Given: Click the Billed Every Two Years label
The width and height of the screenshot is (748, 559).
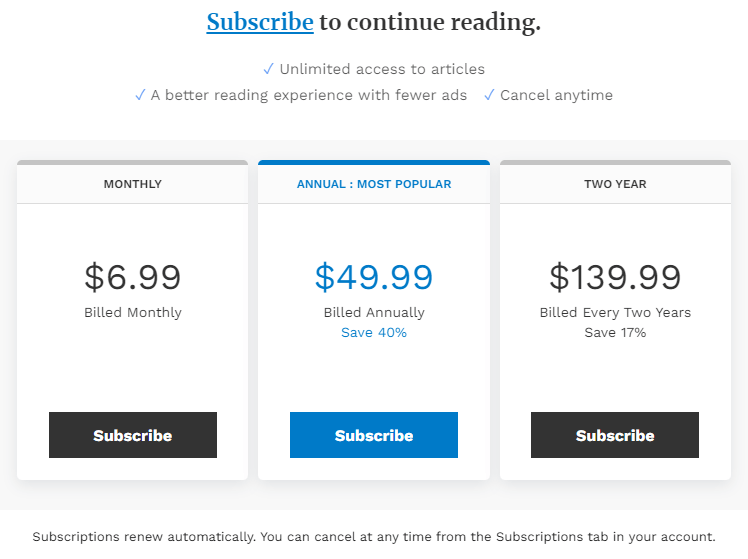Looking at the screenshot, I should point(615,313).
